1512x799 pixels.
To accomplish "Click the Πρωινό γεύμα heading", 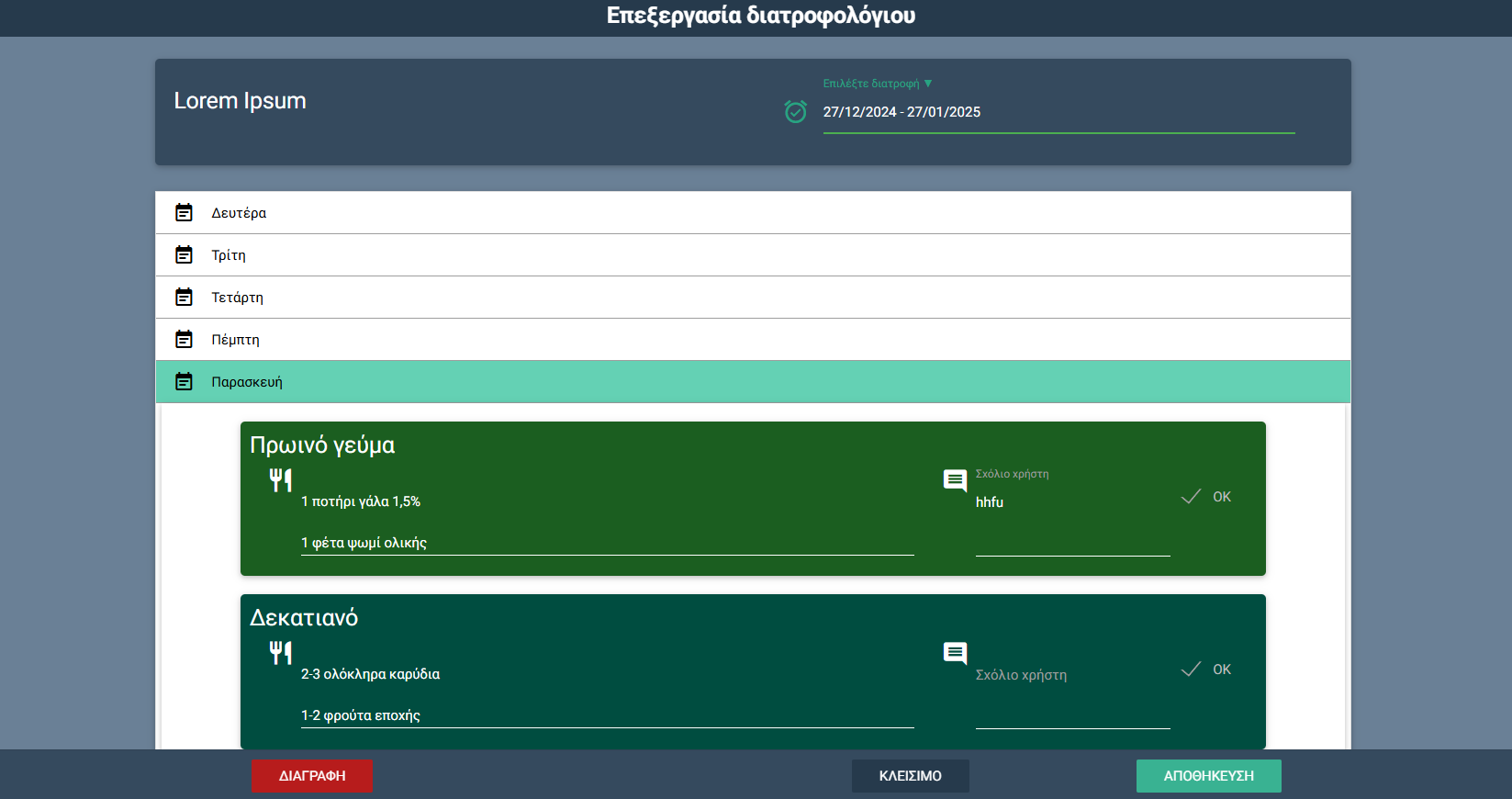I will 322,445.
